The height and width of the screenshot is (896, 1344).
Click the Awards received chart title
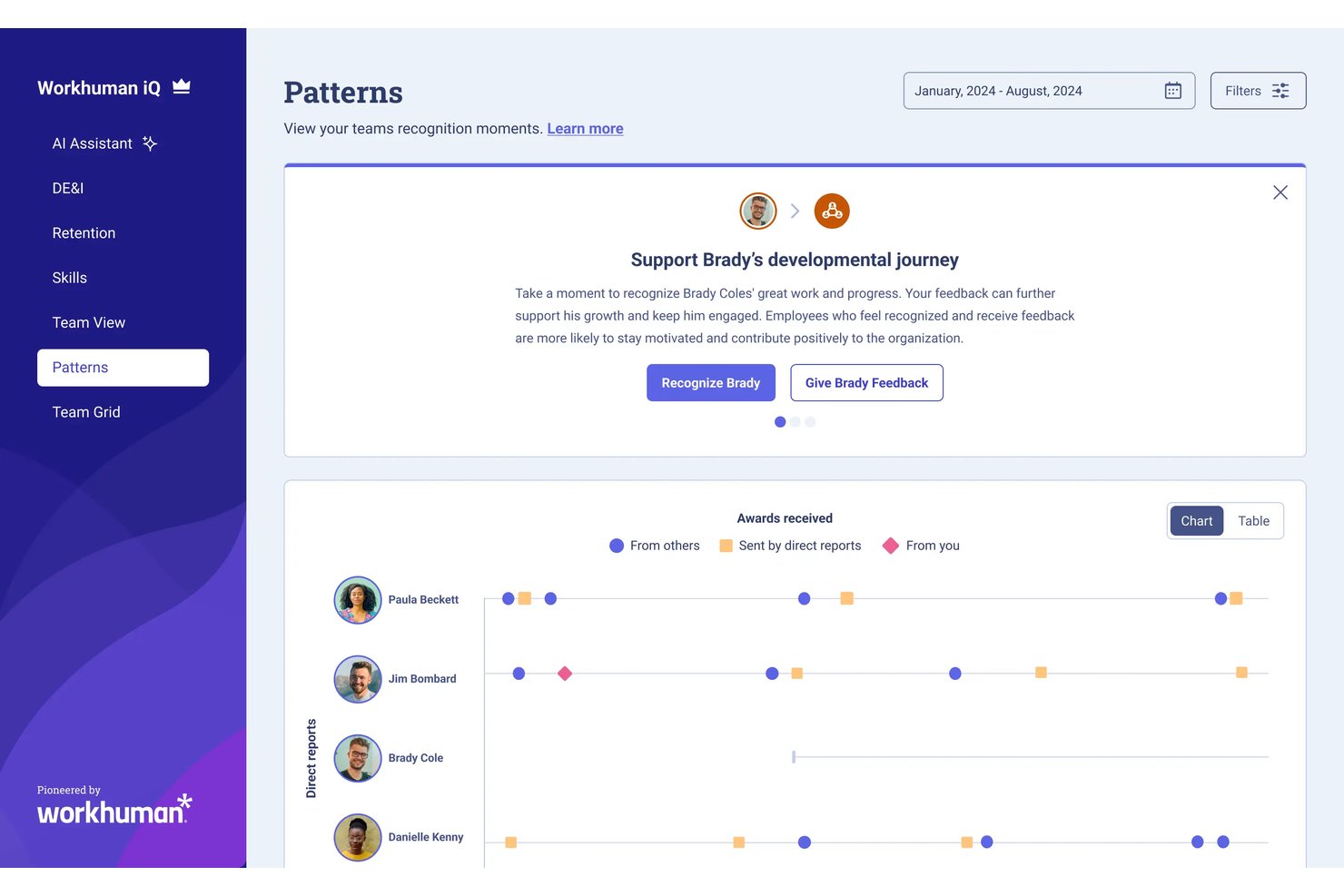[x=785, y=518]
